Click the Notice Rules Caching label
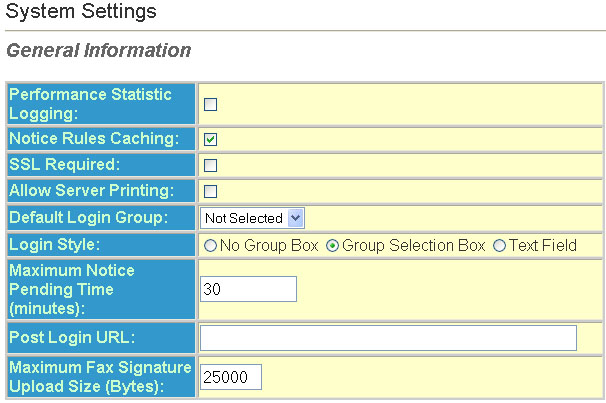 (x=94, y=138)
